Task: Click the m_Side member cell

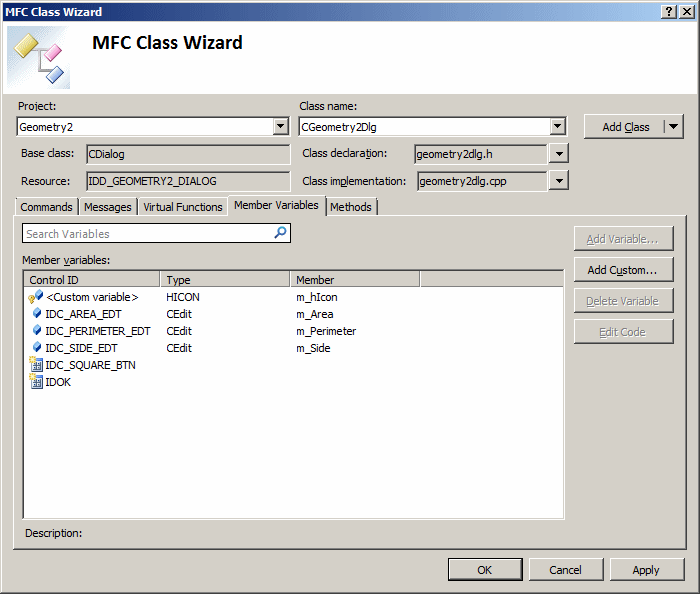Action: point(313,348)
